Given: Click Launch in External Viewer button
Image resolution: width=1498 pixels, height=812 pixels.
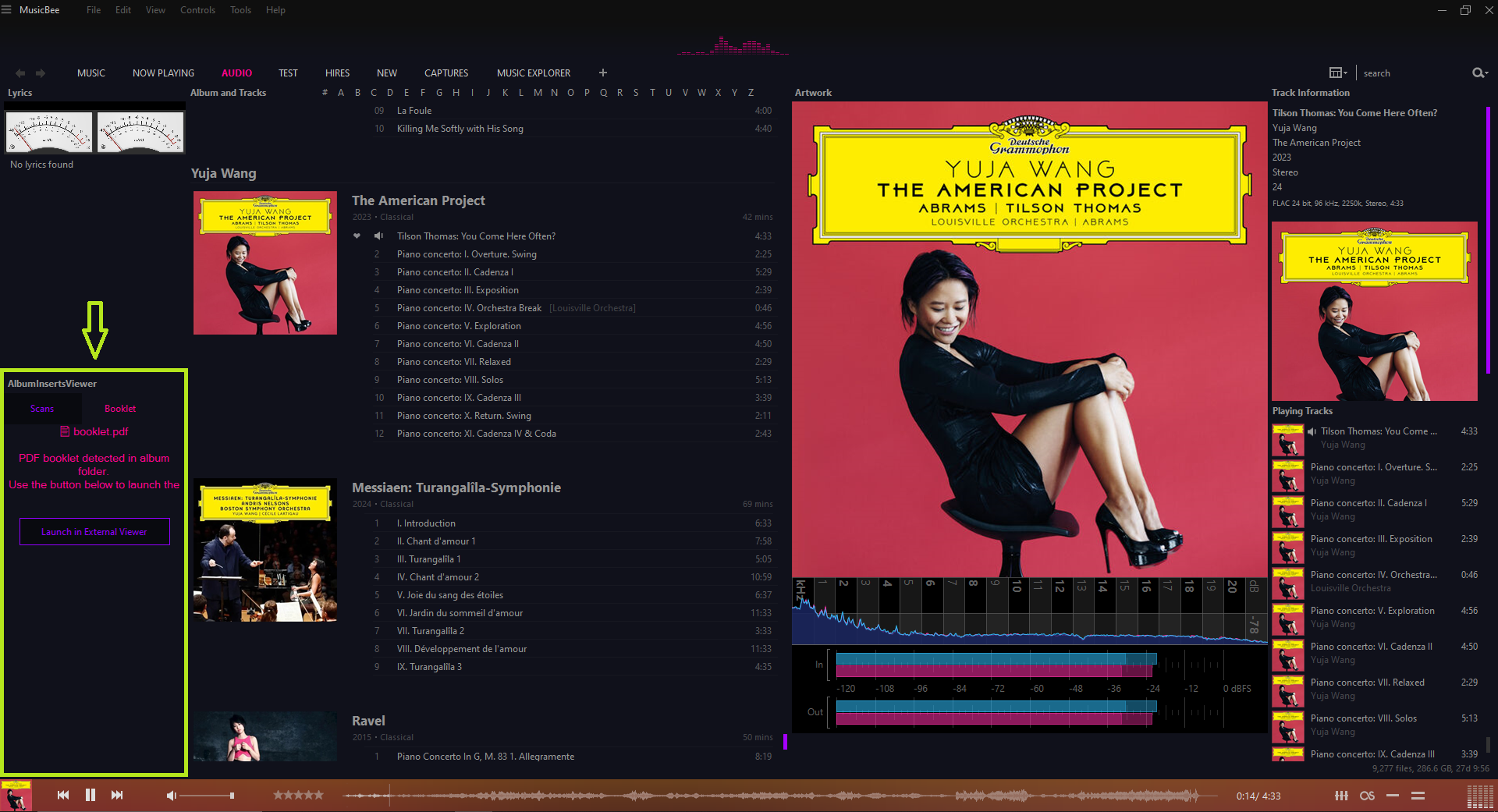Looking at the screenshot, I should tap(94, 532).
